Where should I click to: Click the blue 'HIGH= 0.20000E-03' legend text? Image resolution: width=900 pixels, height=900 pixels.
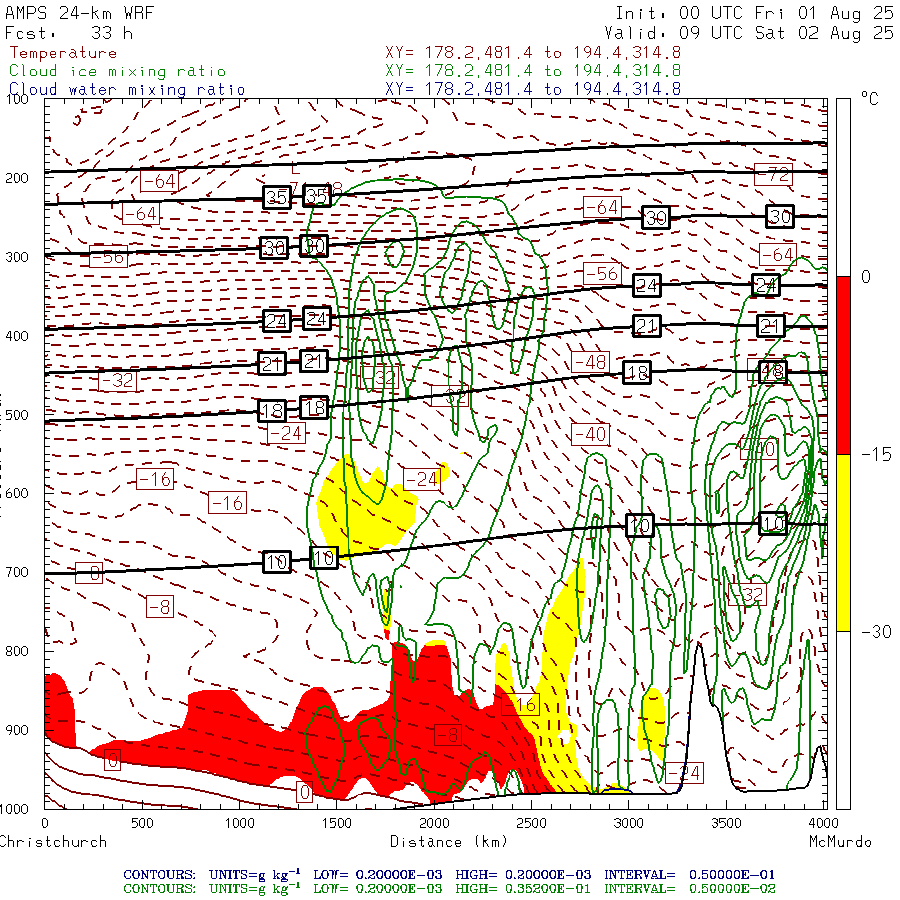[x=523, y=875]
